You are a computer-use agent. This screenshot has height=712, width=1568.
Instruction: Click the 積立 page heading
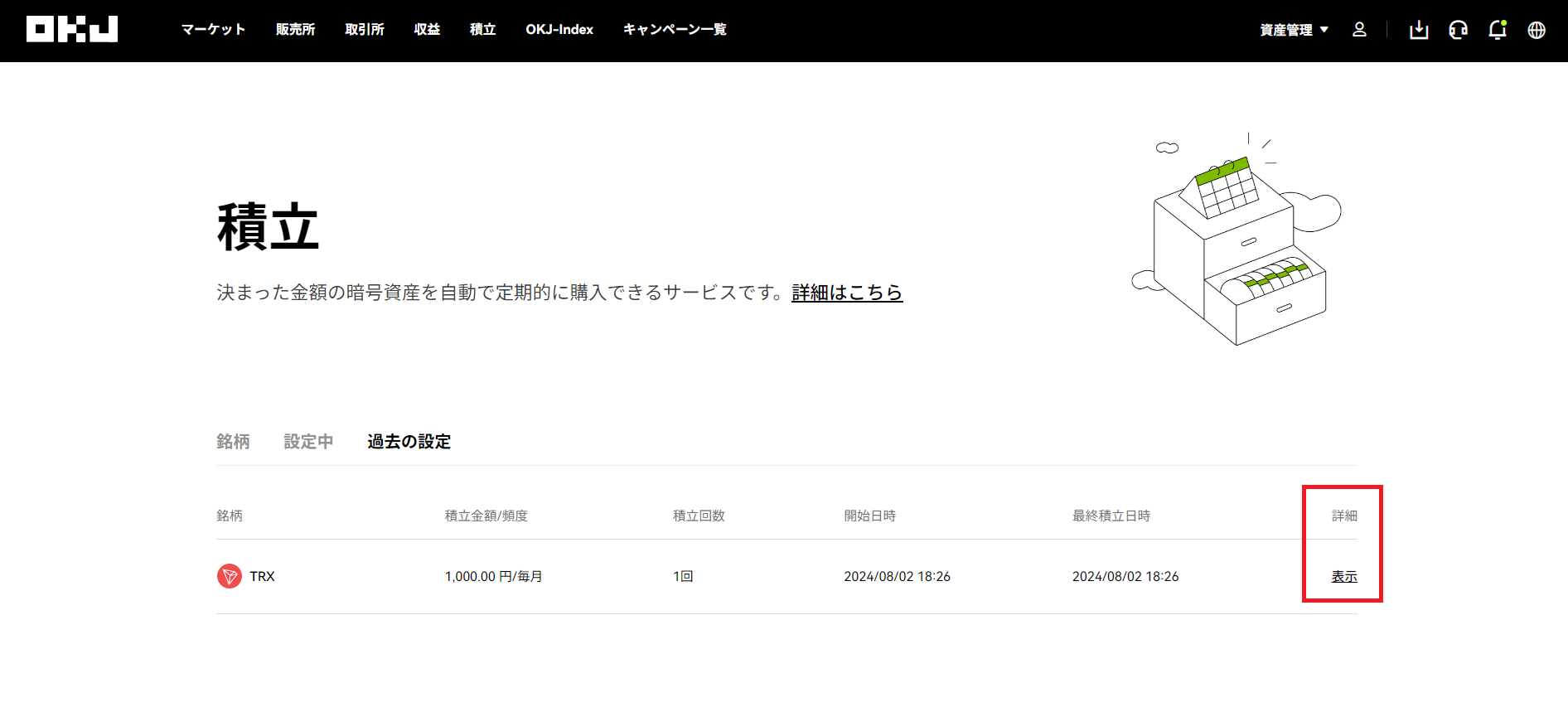tap(268, 227)
